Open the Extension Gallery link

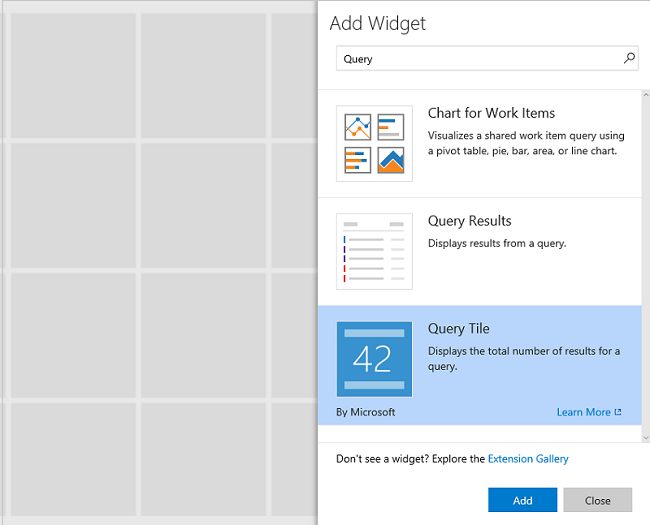point(528,459)
